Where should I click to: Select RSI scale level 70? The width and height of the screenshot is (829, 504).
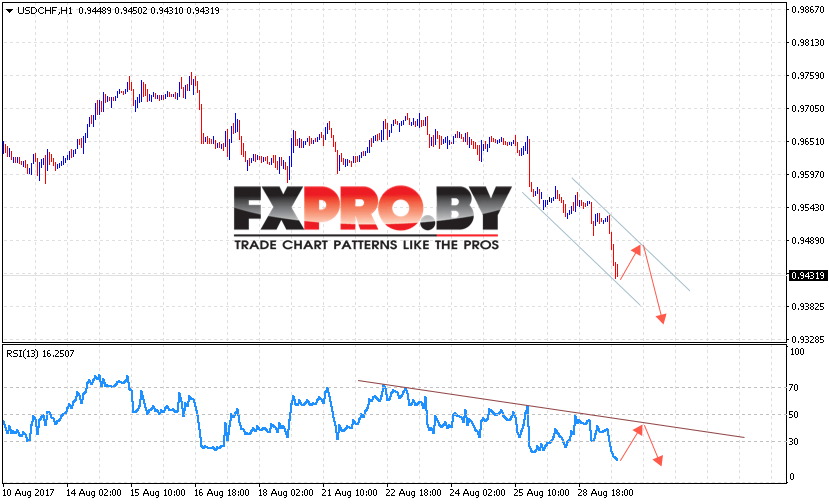click(793, 388)
